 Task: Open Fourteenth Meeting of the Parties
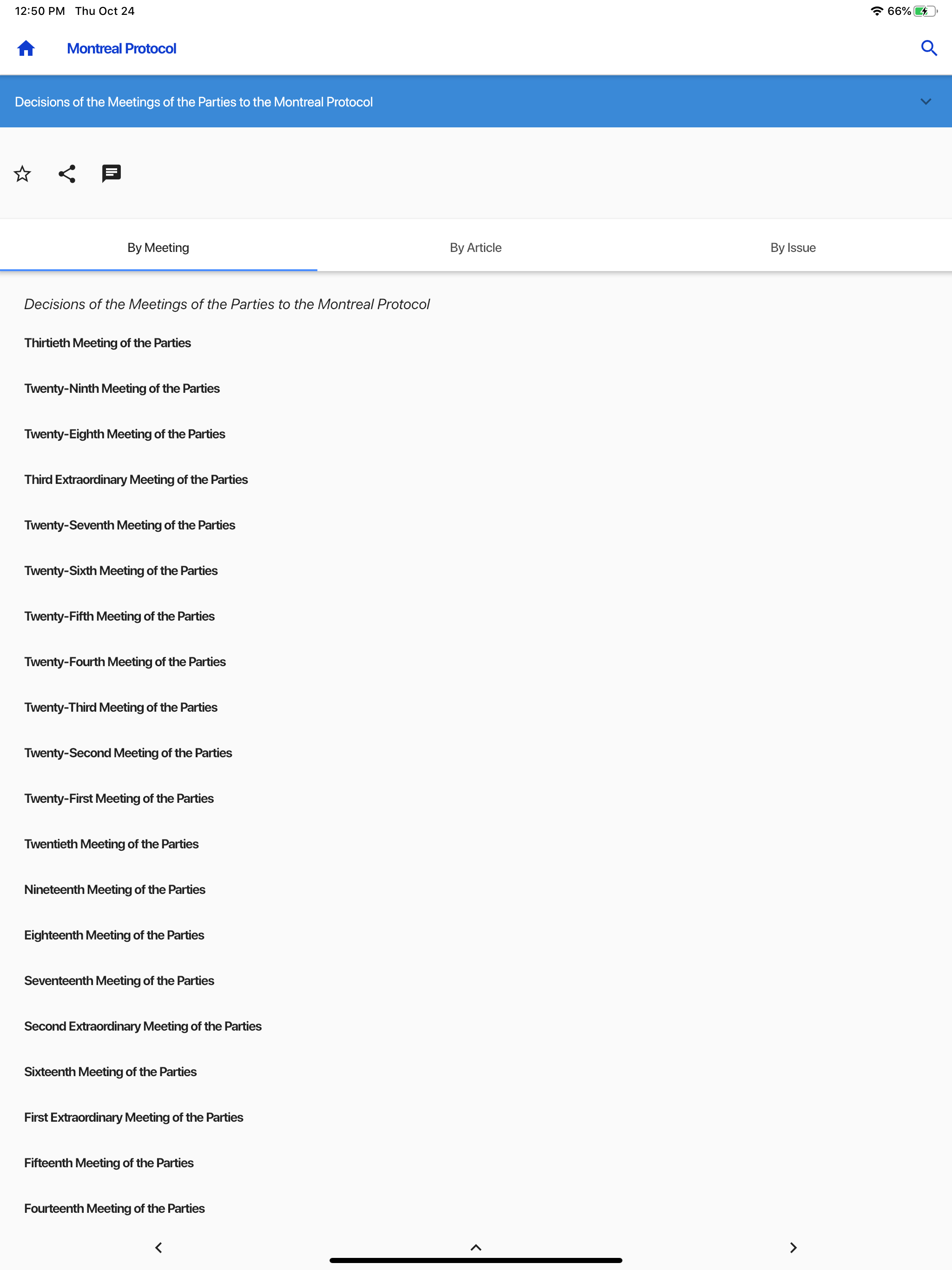click(114, 1209)
